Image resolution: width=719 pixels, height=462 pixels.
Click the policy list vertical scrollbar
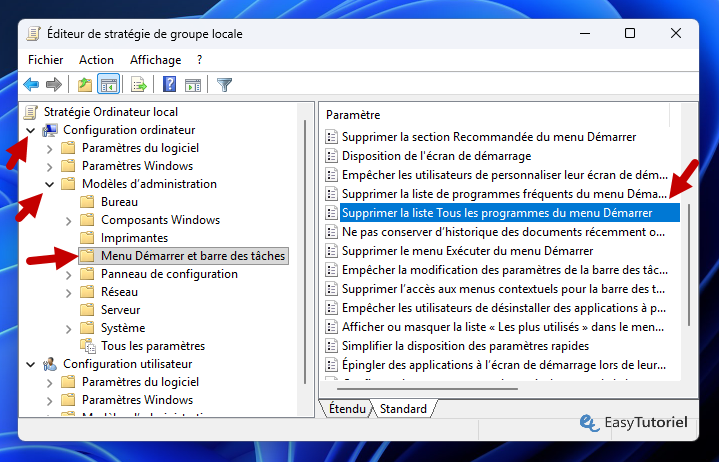(x=689, y=265)
